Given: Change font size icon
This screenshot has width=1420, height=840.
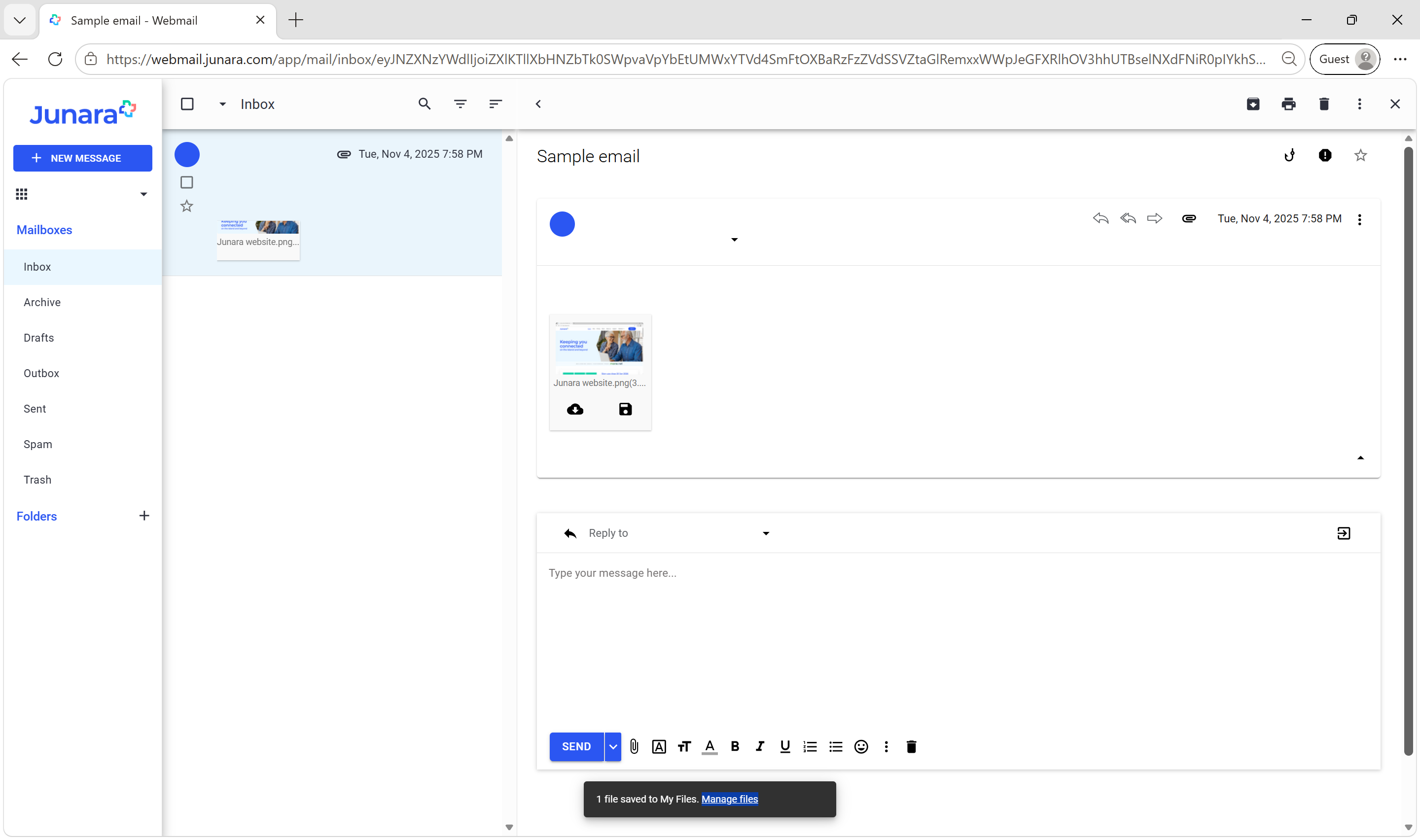Looking at the screenshot, I should [x=684, y=747].
